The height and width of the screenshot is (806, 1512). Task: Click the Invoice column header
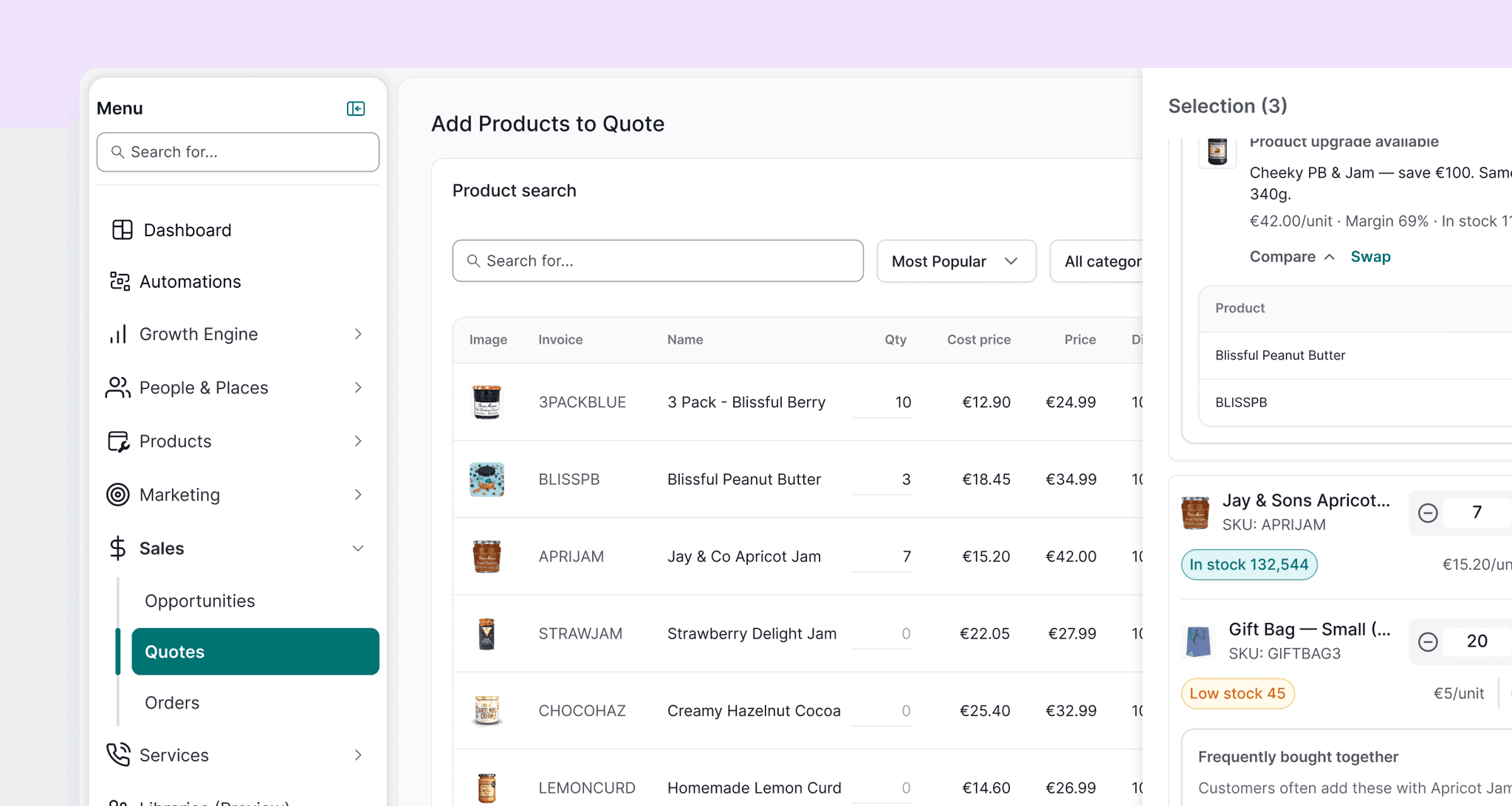[x=560, y=340]
